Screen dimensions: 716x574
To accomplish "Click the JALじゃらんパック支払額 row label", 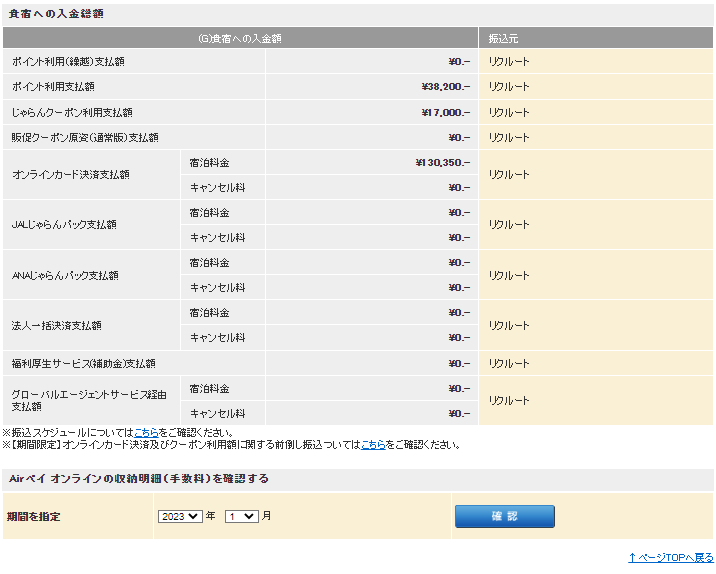I will coord(65,225).
